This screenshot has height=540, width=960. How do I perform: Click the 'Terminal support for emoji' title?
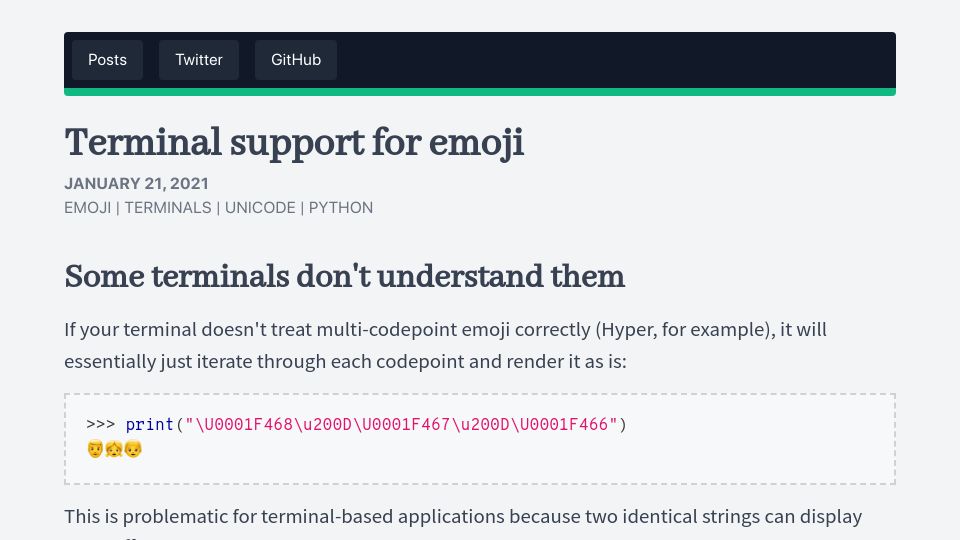click(x=294, y=143)
